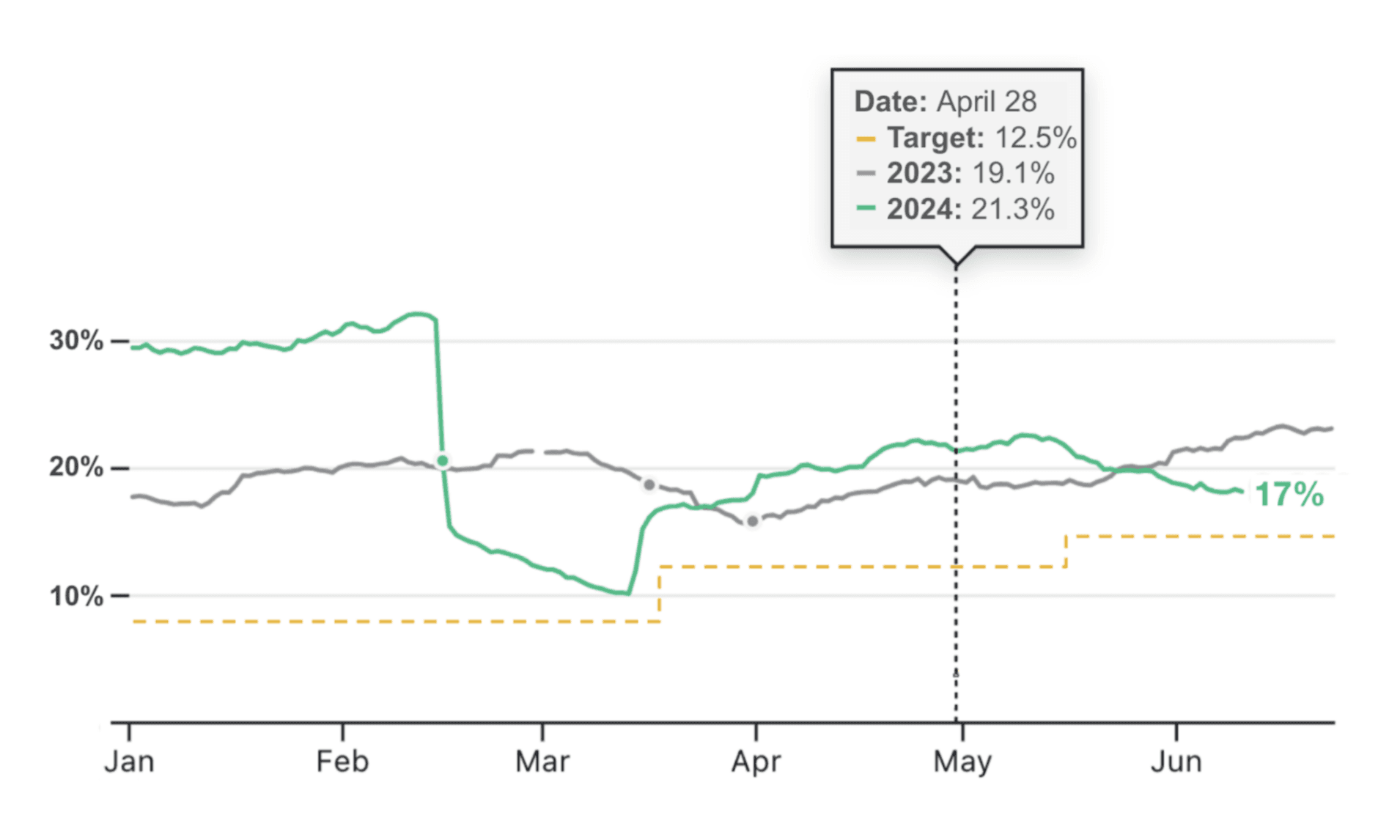Click the May label on x-axis
The image size is (1400, 840).
(x=962, y=762)
